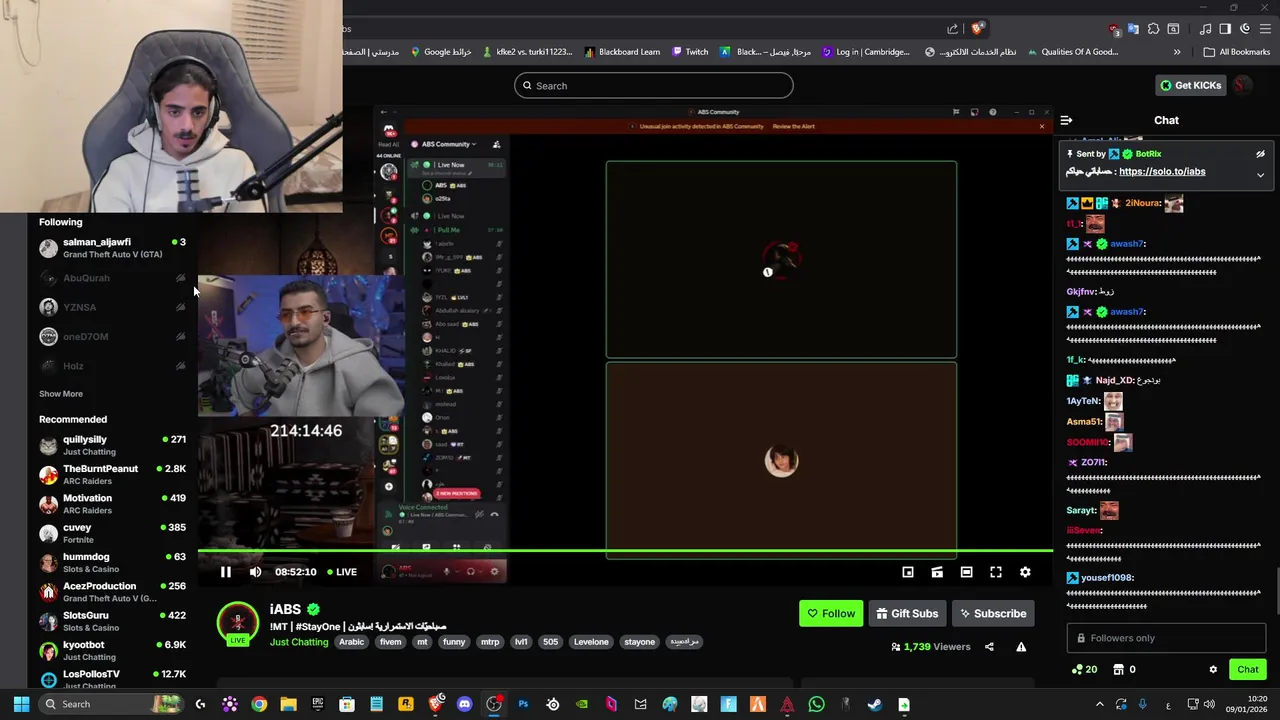Click the stayone stream tag

coord(640,642)
